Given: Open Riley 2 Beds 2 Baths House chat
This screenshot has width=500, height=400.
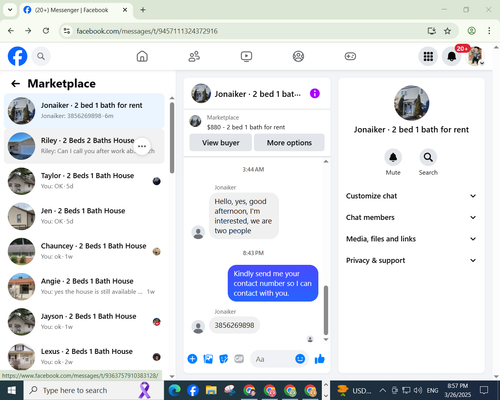Looking at the screenshot, I should point(84,146).
